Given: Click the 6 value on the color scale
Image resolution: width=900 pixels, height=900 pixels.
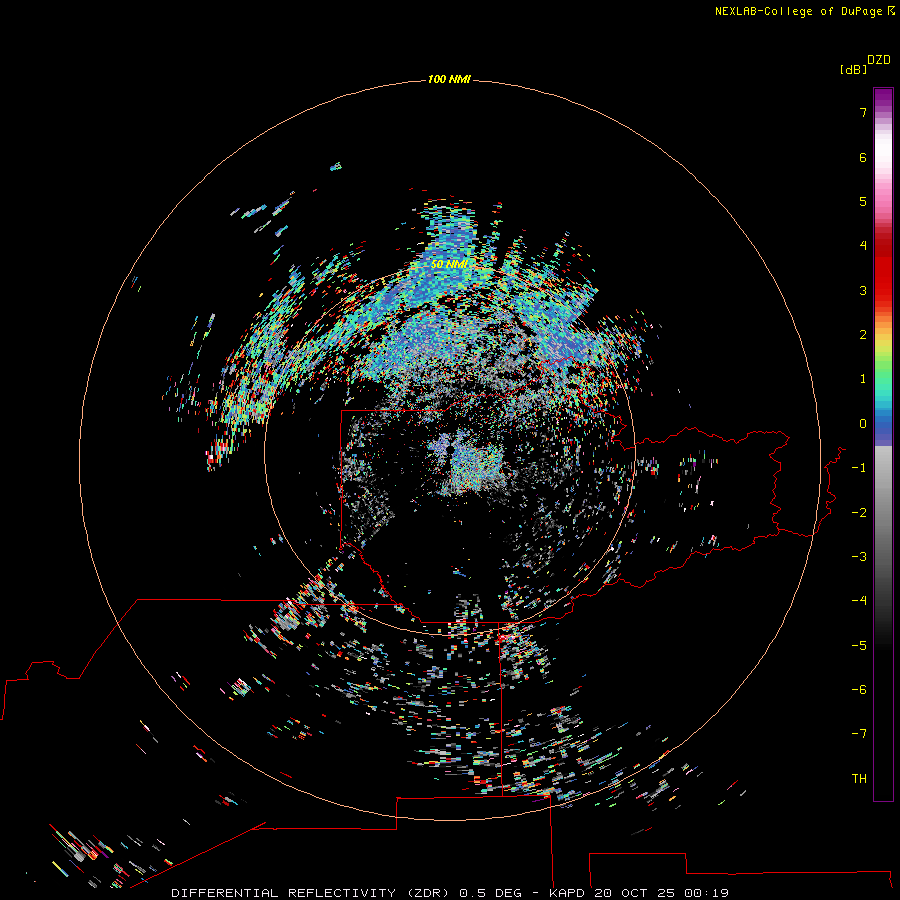Looking at the screenshot, I should [x=863, y=158].
